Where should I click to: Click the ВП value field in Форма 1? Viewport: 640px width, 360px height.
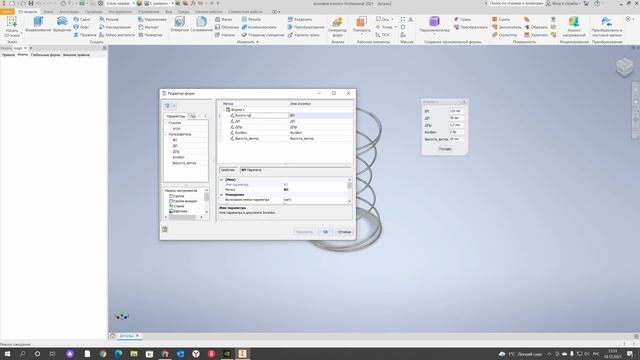coord(457,111)
